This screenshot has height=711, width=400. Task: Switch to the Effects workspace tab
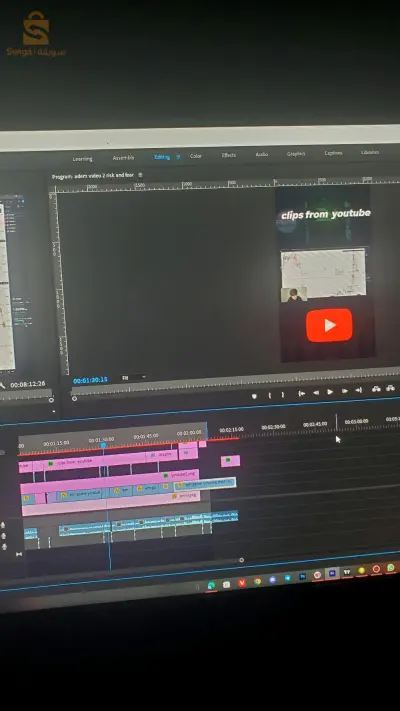229,155
